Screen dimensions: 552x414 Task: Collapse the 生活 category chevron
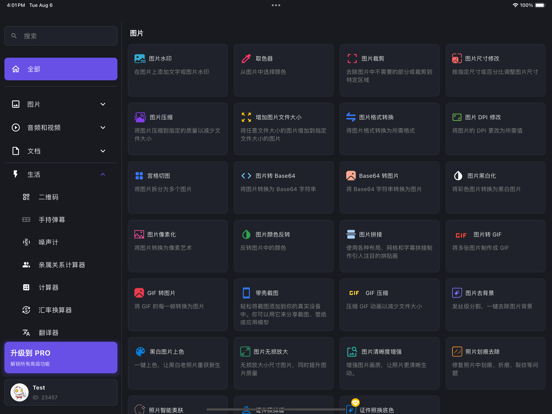103,175
